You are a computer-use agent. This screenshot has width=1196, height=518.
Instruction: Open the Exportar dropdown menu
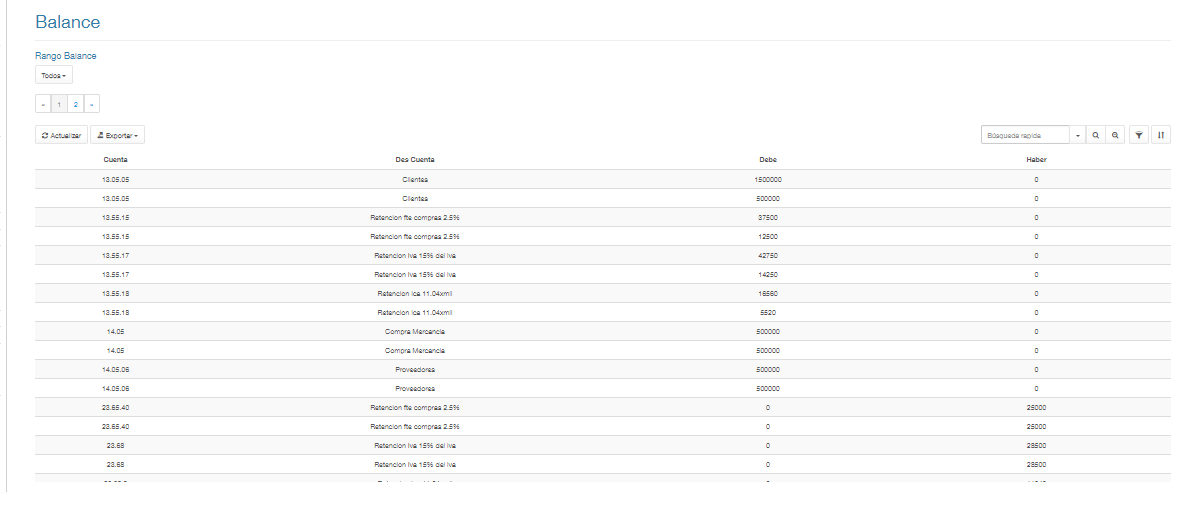click(x=117, y=135)
